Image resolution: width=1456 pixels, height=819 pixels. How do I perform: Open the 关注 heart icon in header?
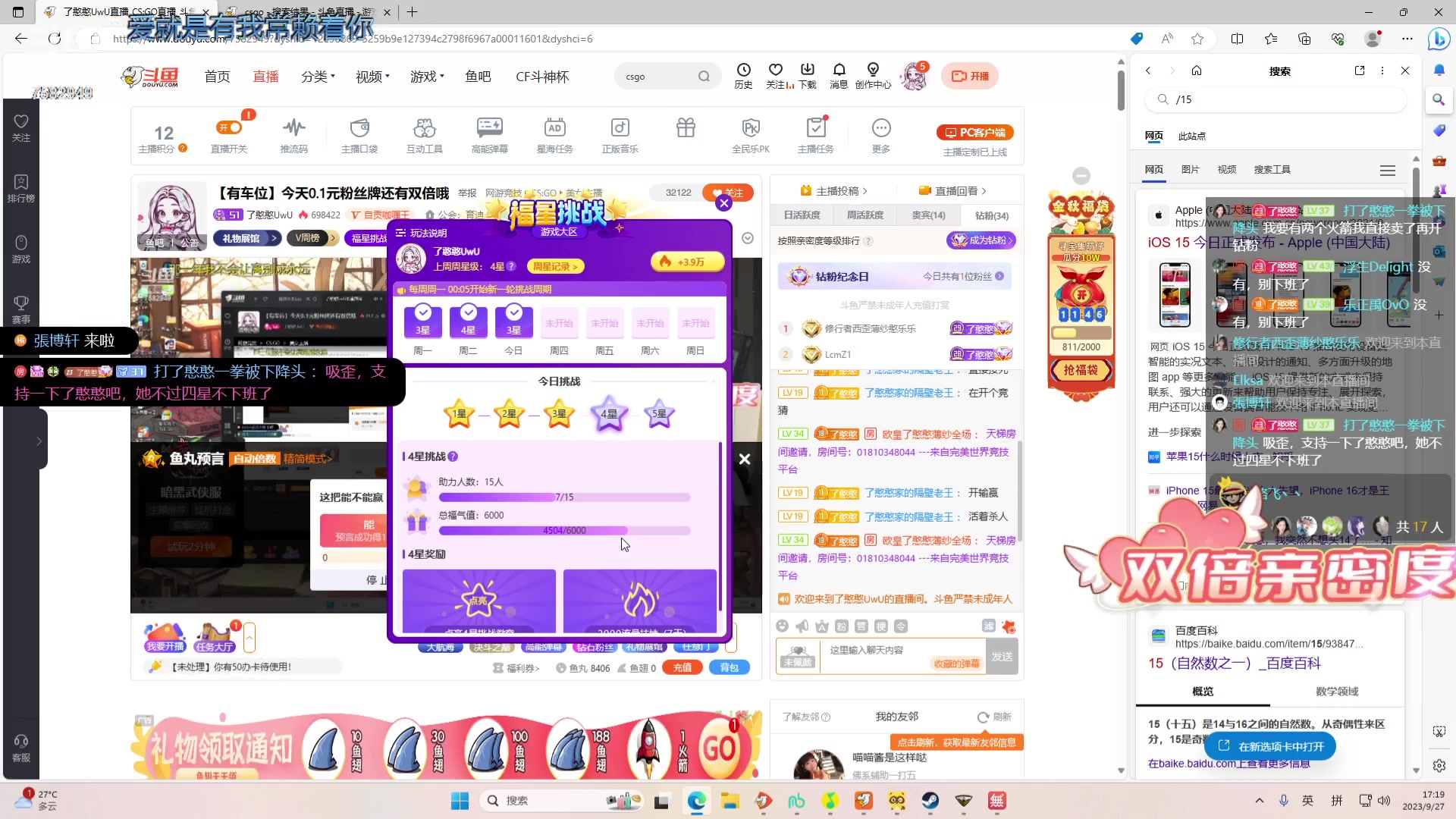tap(776, 75)
